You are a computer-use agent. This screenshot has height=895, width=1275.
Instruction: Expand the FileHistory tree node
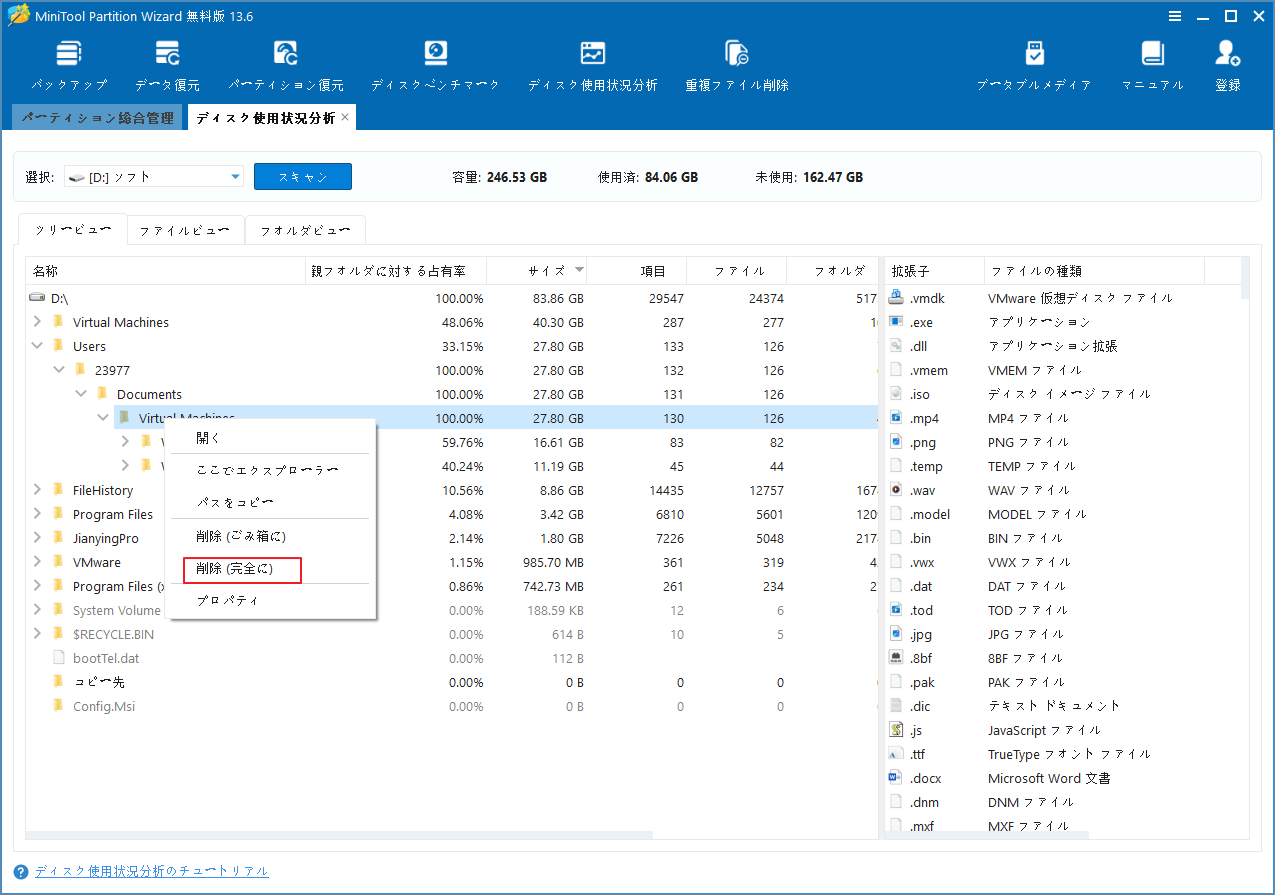click(37, 490)
